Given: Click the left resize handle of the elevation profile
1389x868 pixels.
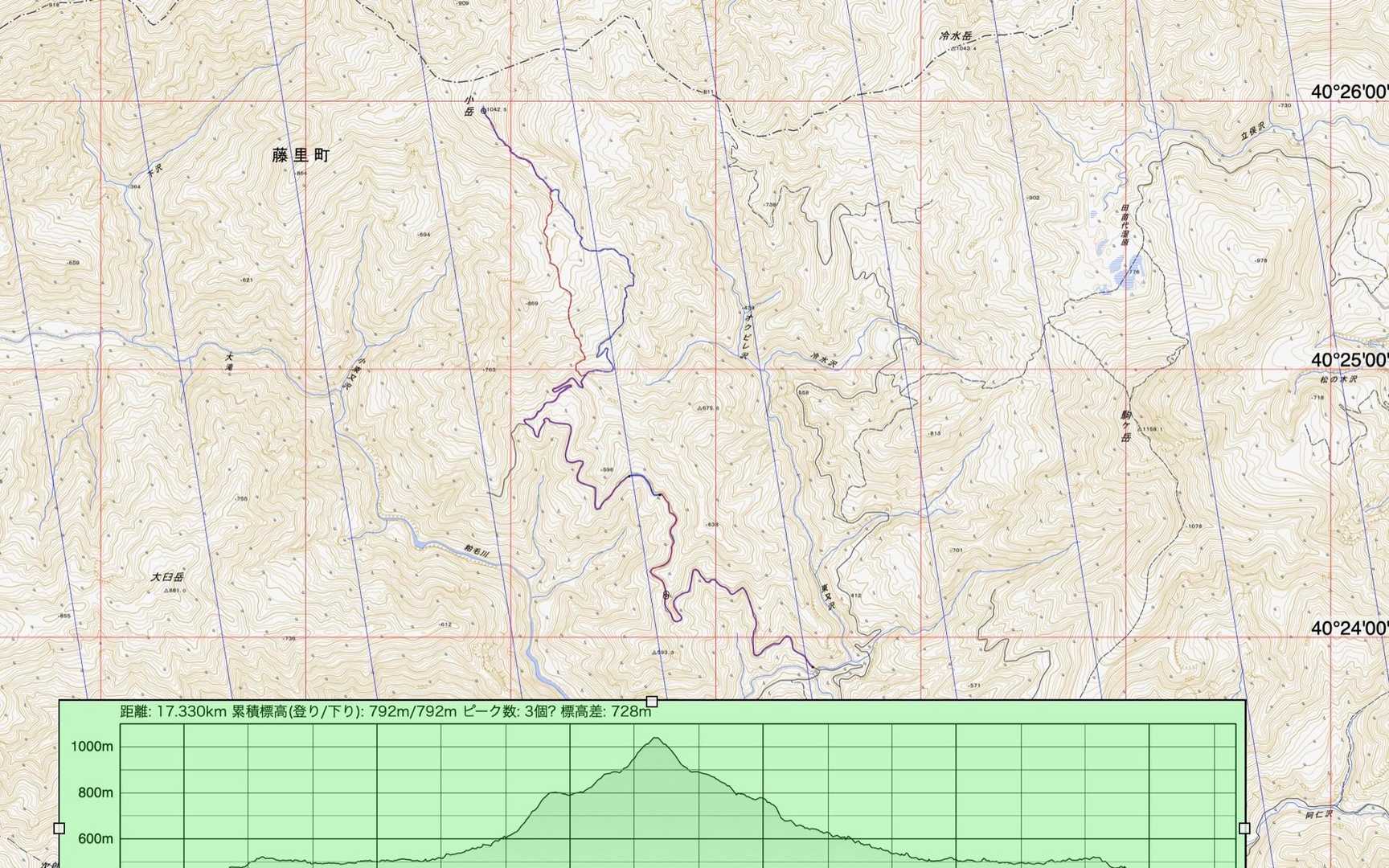Looking at the screenshot, I should tap(59, 828).
